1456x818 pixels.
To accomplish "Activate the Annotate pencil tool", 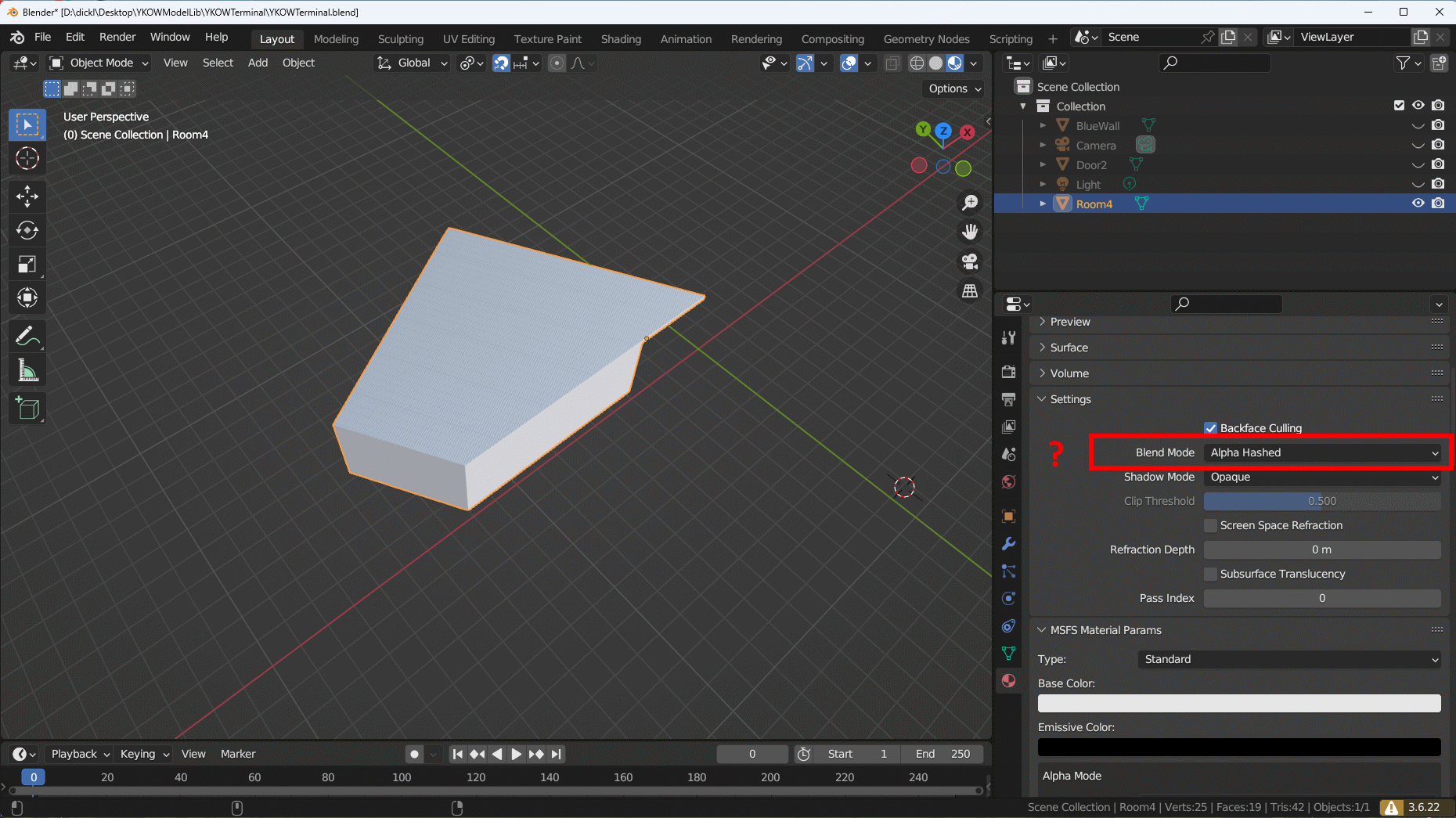I will pyautogui.click(x=27, y=337).
